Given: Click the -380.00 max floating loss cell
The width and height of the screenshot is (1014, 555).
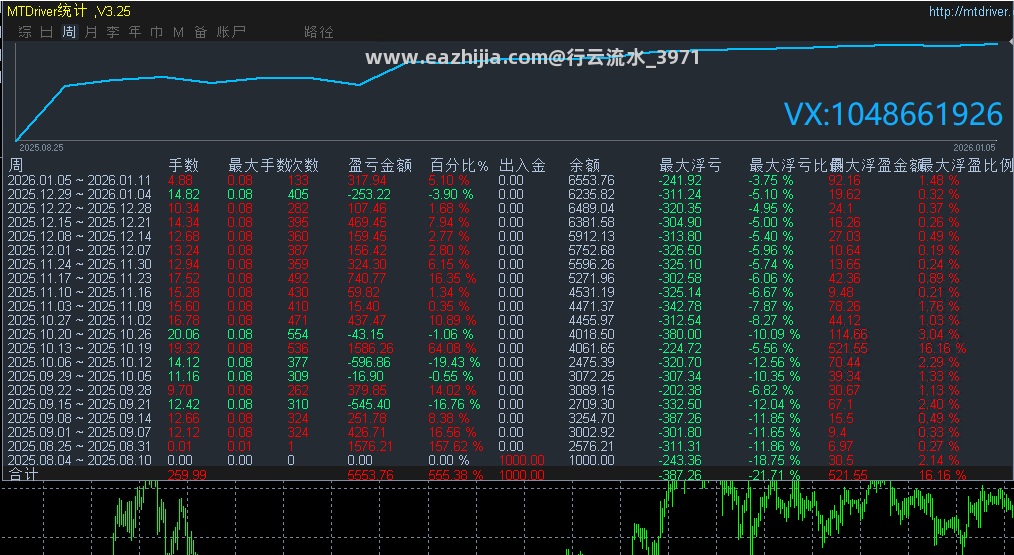Looking at the screenshot, I should click(x=680, y=334).
